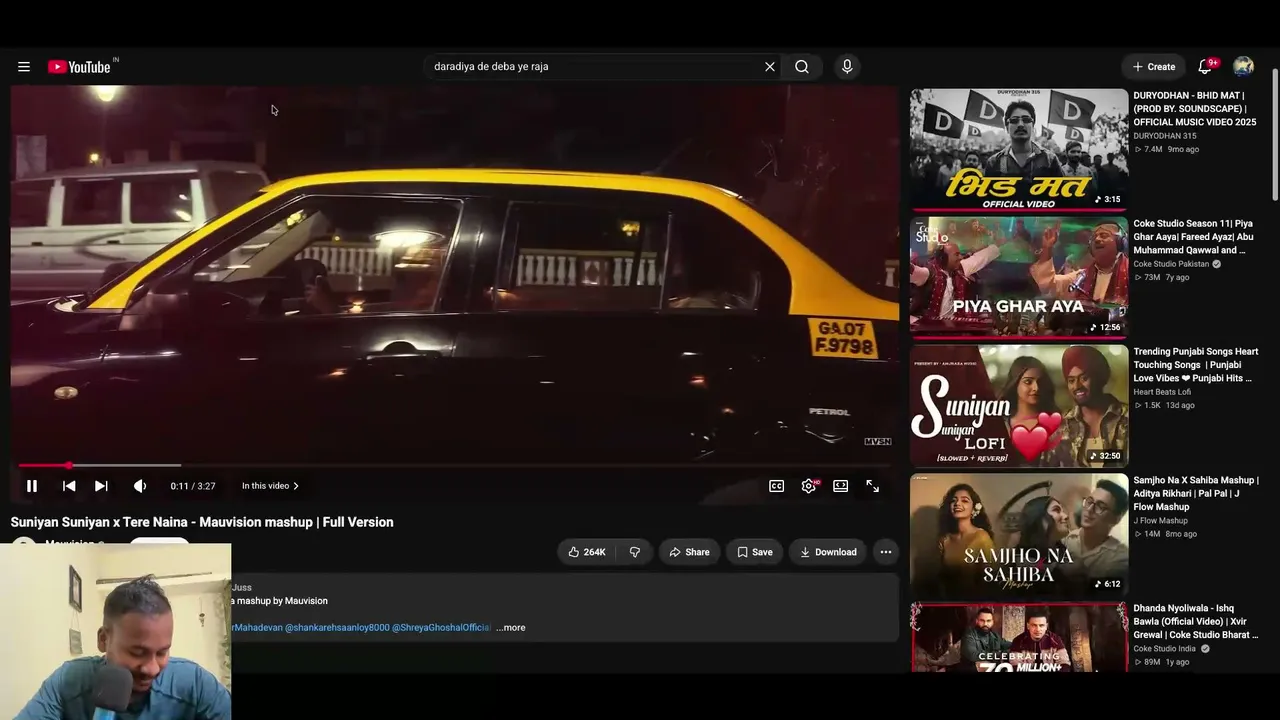Open the notifications bell
This screenshot has width=1280, height=720.
[x=1206, y=67]
